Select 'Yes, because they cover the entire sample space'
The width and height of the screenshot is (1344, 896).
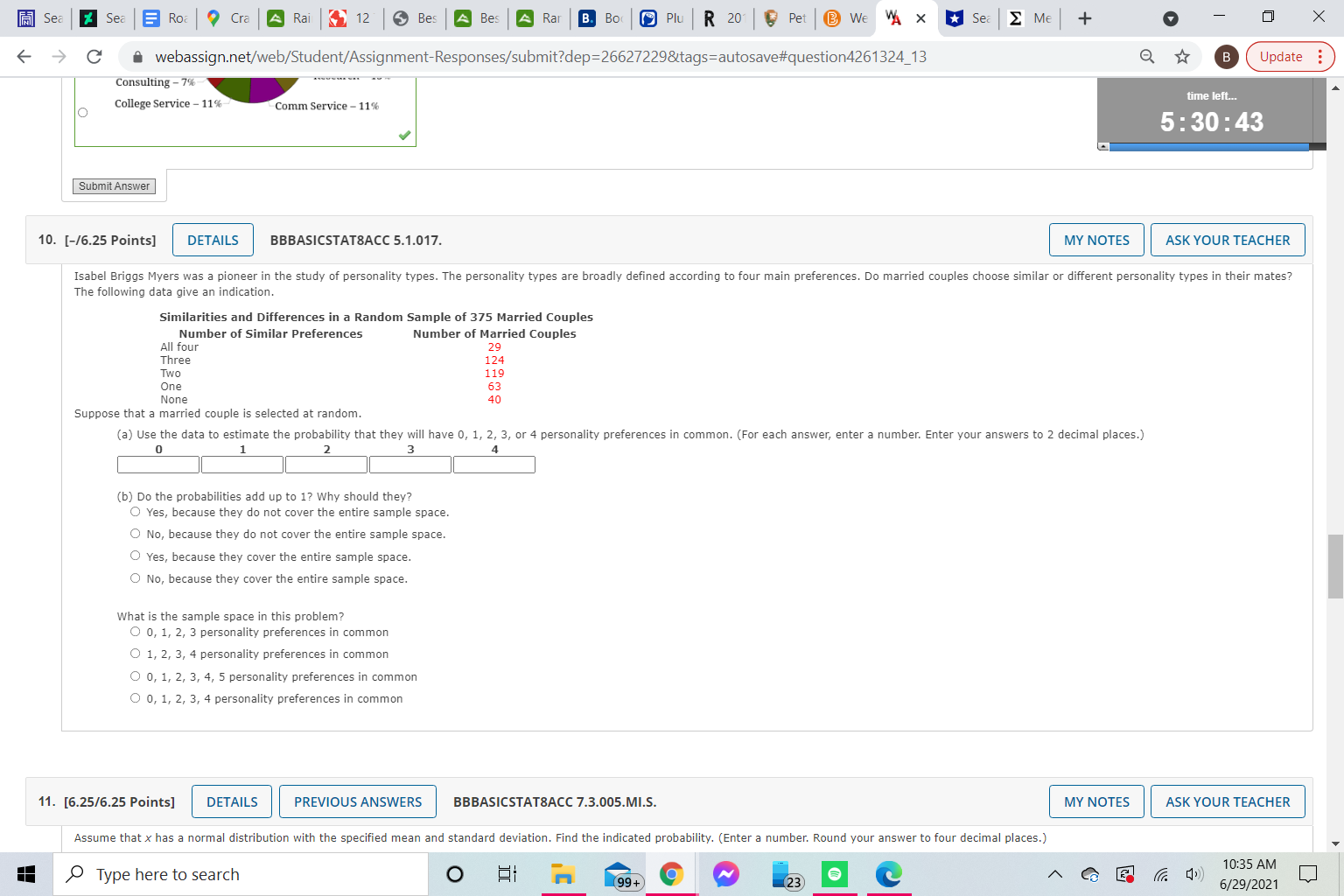135,555
